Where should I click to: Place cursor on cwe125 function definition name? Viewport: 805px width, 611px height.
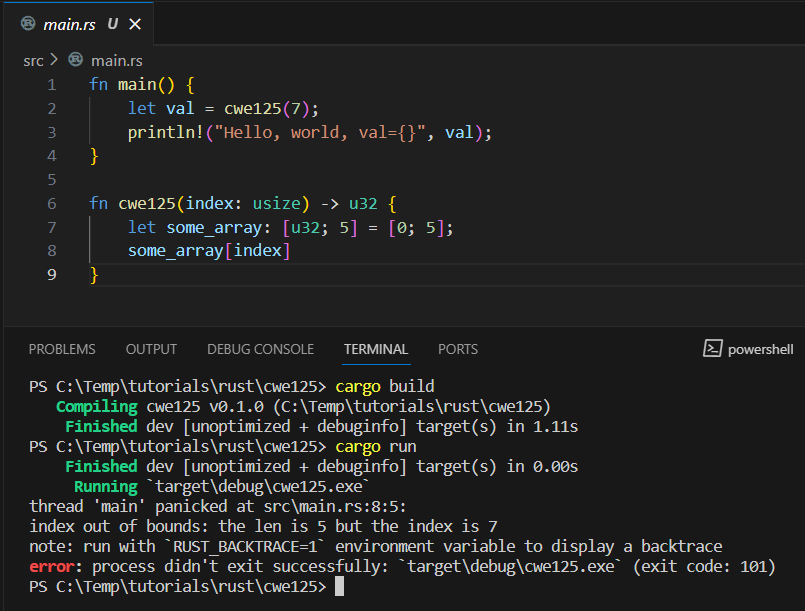pos(144,203)
